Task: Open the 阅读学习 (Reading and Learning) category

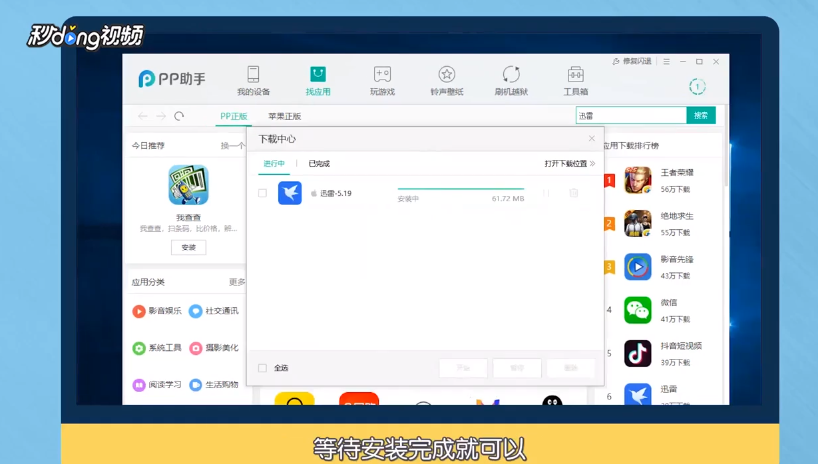Action: (x=157, y=385)
